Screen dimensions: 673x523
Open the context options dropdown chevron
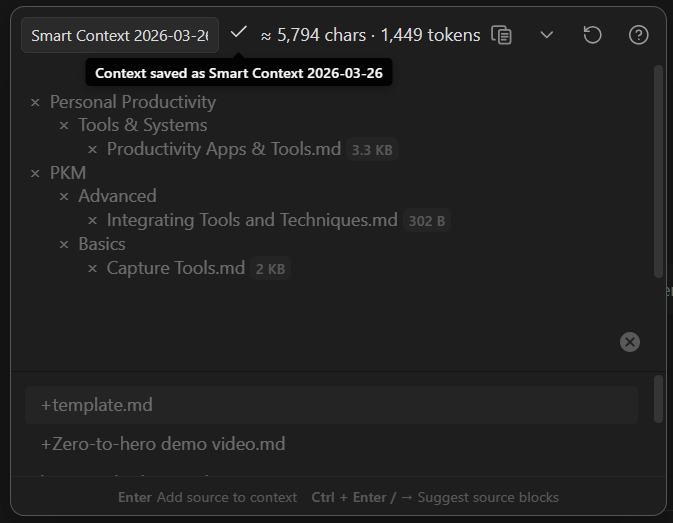[547, 35]
